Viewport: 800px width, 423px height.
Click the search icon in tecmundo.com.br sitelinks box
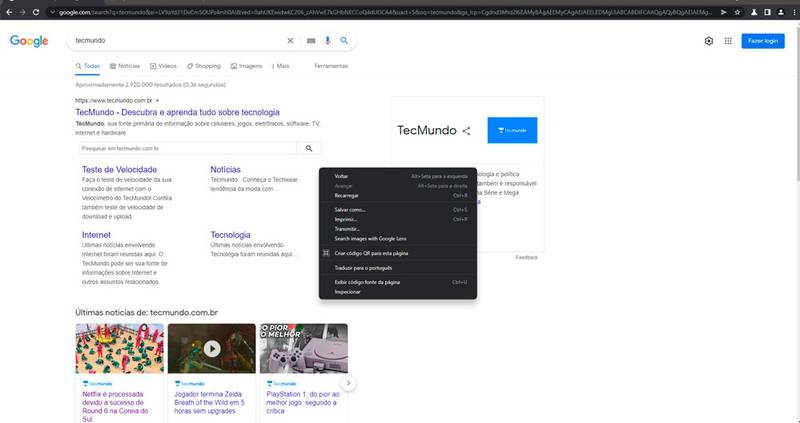click(309, 148)
